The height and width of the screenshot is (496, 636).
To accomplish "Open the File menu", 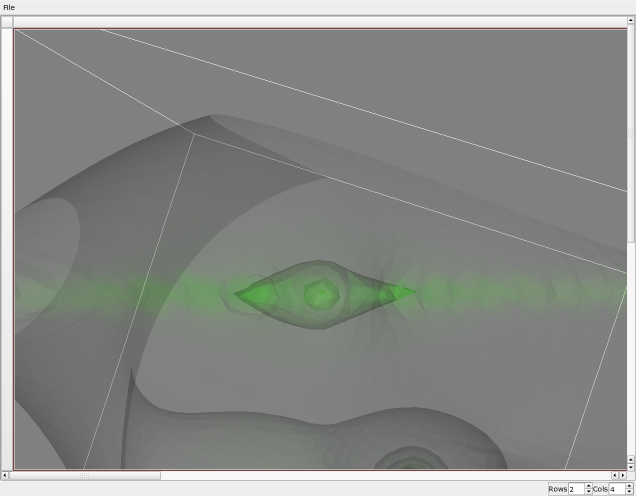I will pos(9,7).
